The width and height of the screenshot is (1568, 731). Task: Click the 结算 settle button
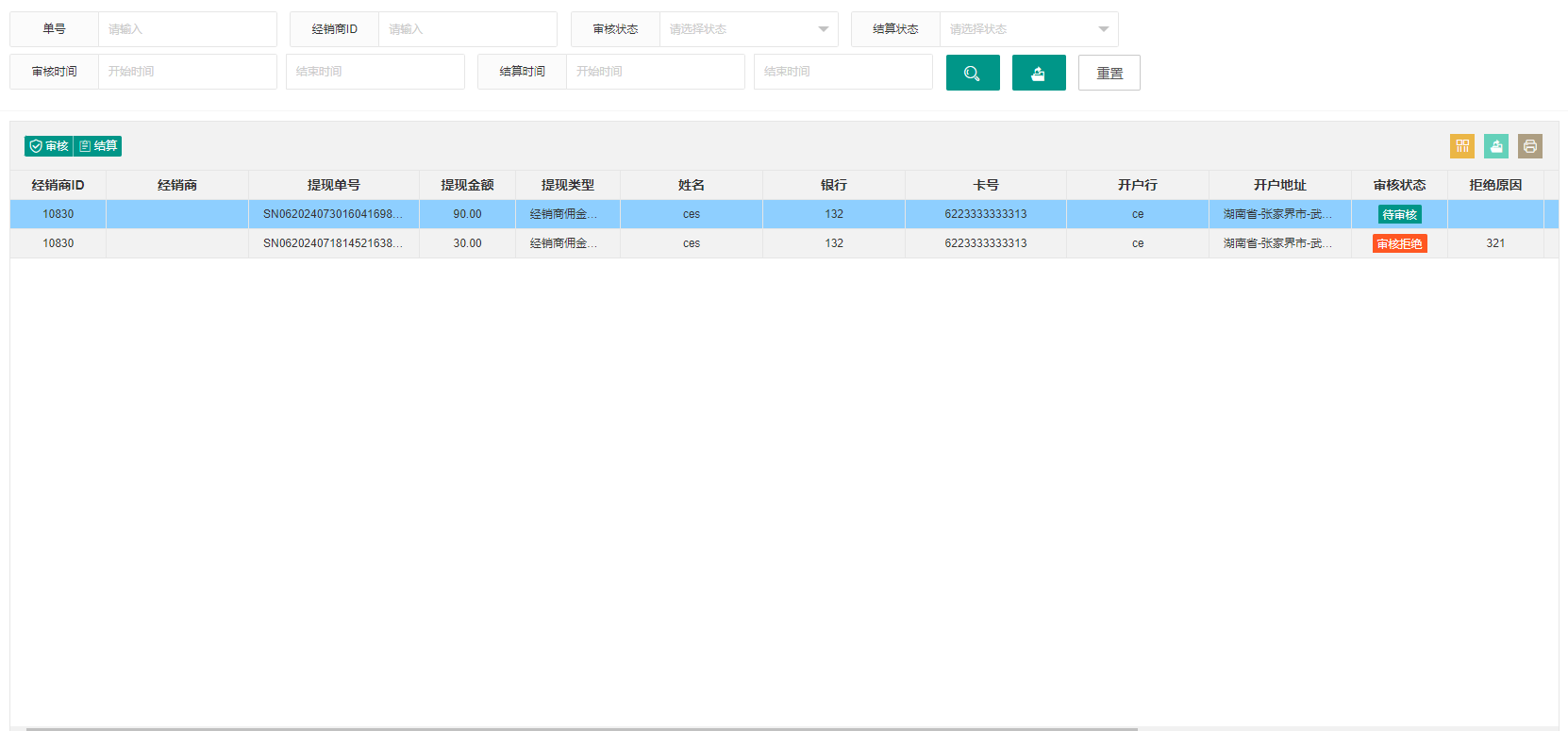[x=98, y=146]
